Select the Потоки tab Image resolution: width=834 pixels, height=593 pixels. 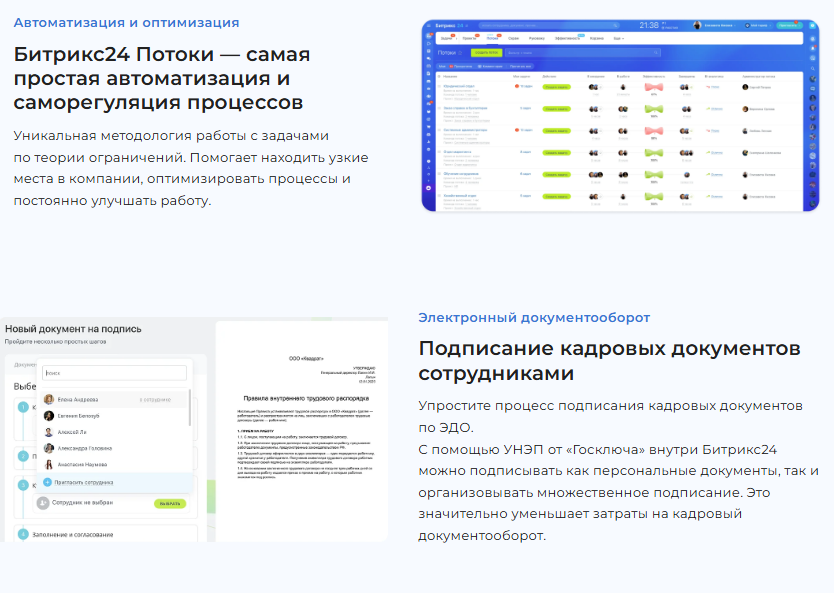click(493, 38)
